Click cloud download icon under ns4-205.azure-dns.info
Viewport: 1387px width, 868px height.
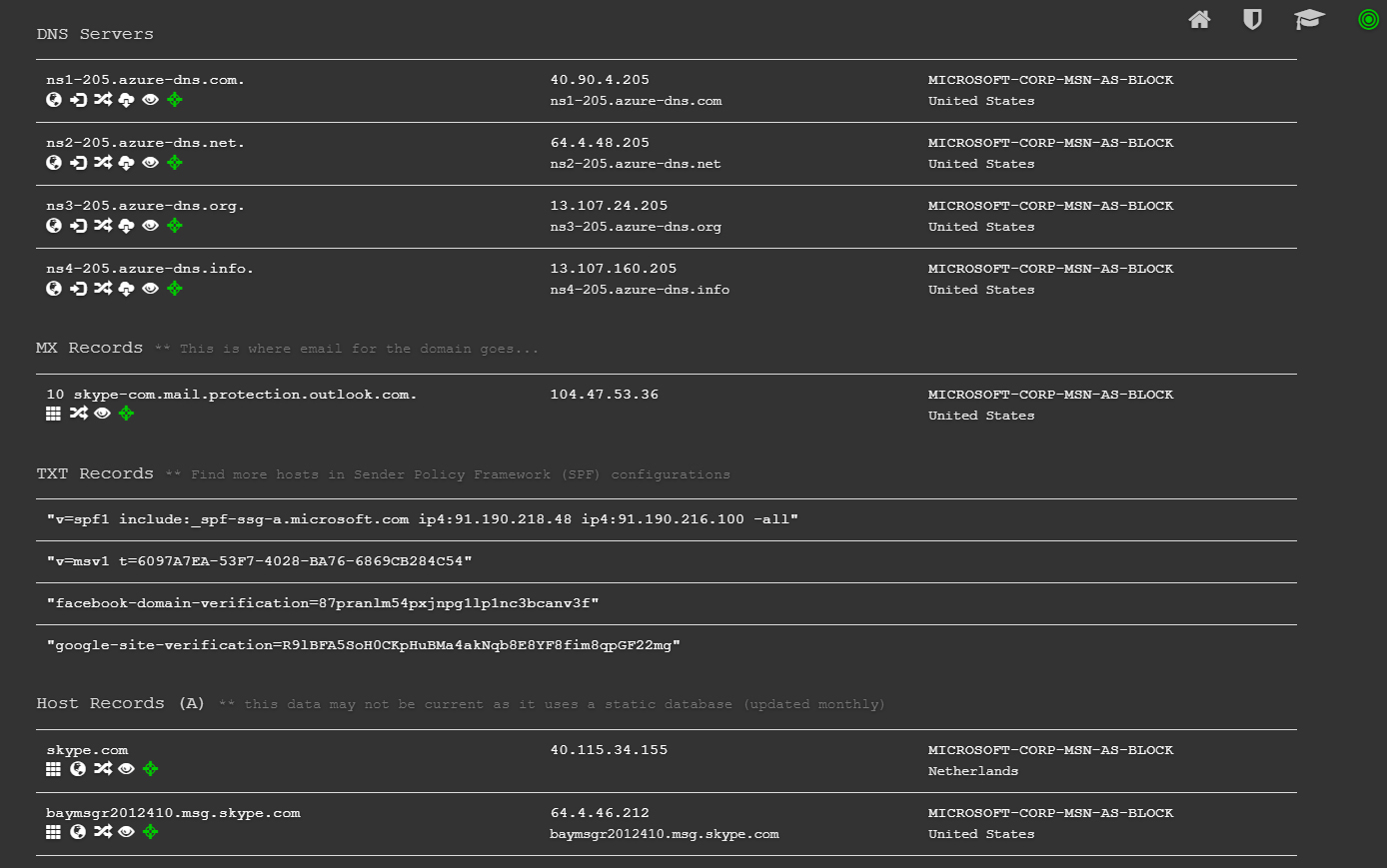tap(126, 288)
